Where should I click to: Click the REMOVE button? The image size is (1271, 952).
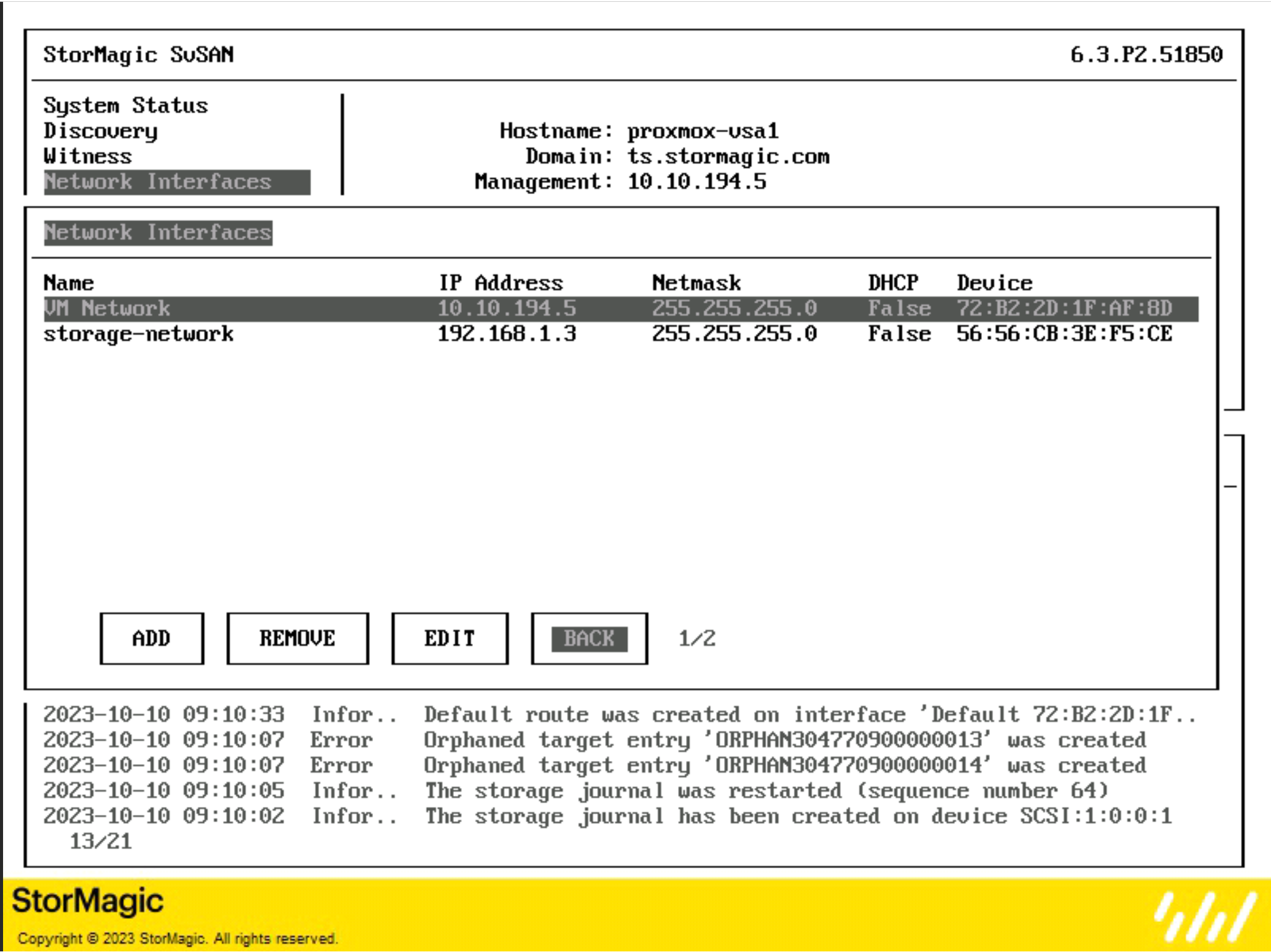[x=298, y=639]
